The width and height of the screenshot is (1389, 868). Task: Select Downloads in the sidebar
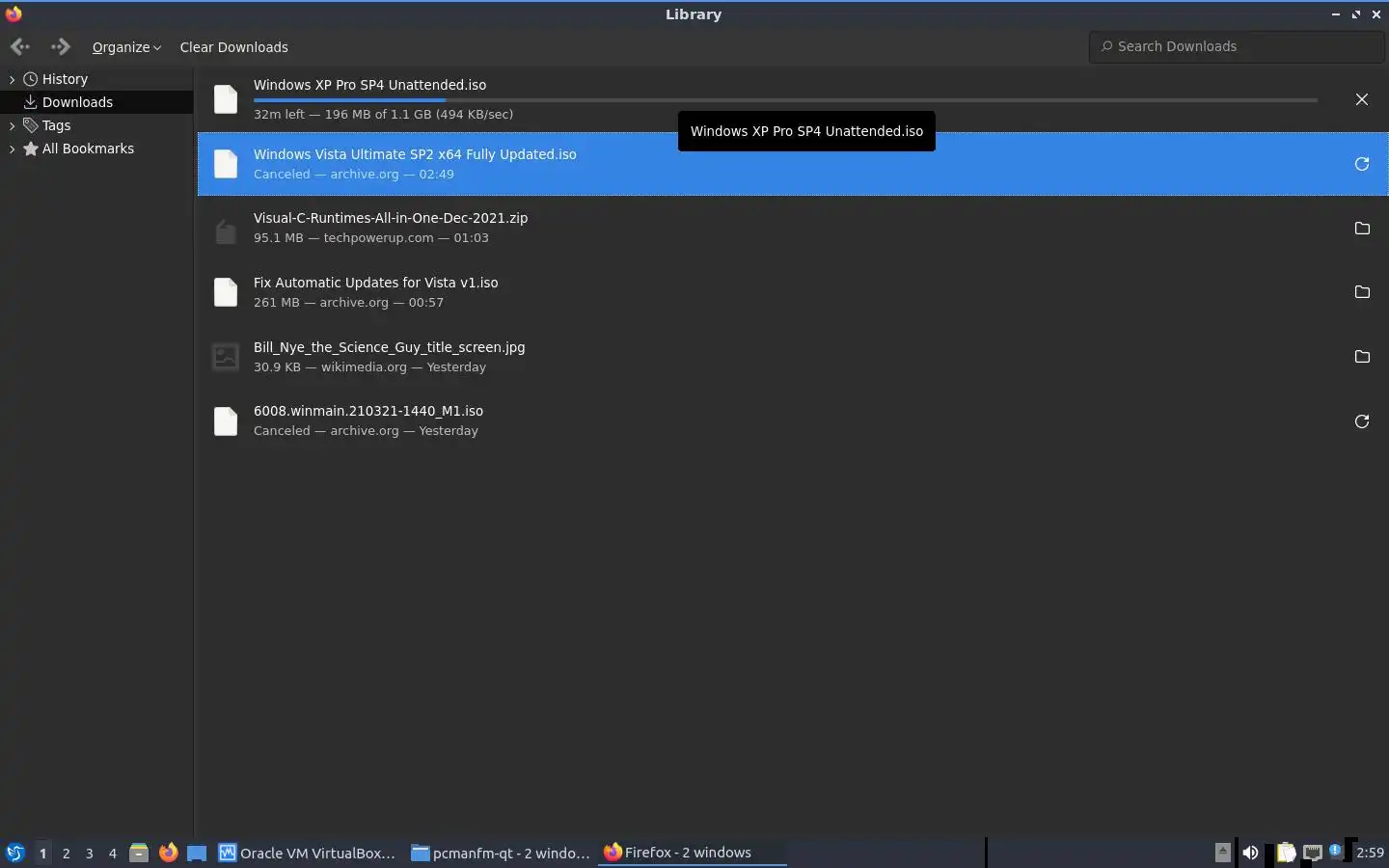point(77,102)
